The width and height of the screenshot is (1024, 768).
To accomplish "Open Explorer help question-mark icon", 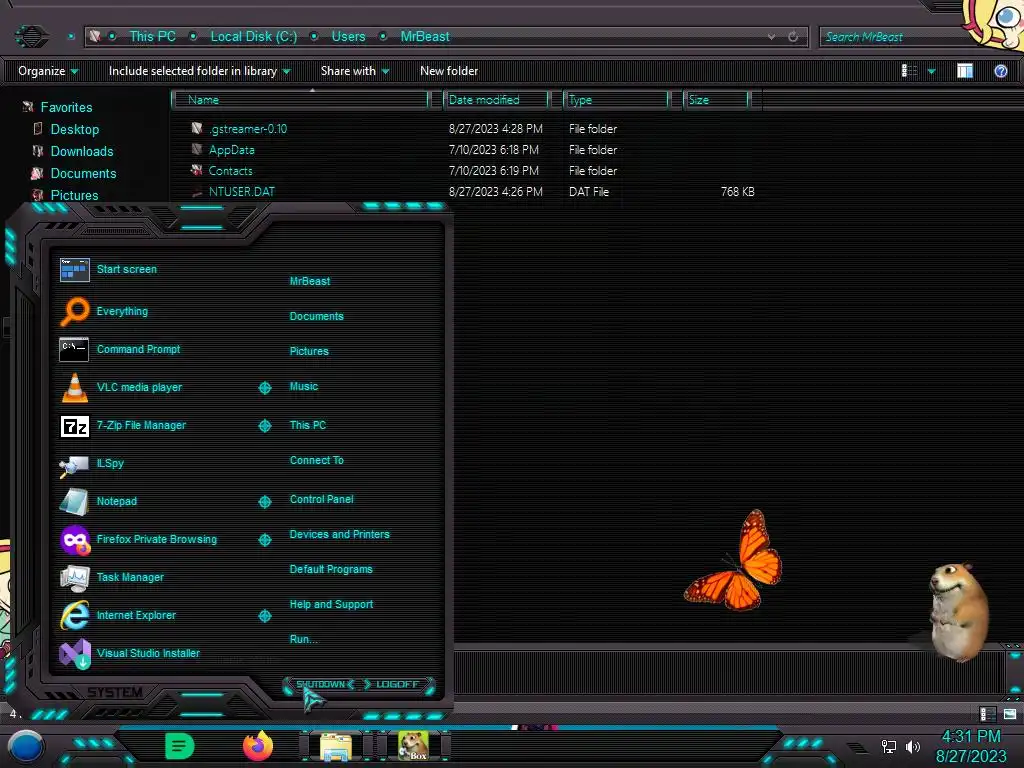I will pyautogui.click(x=1000, y=71).
